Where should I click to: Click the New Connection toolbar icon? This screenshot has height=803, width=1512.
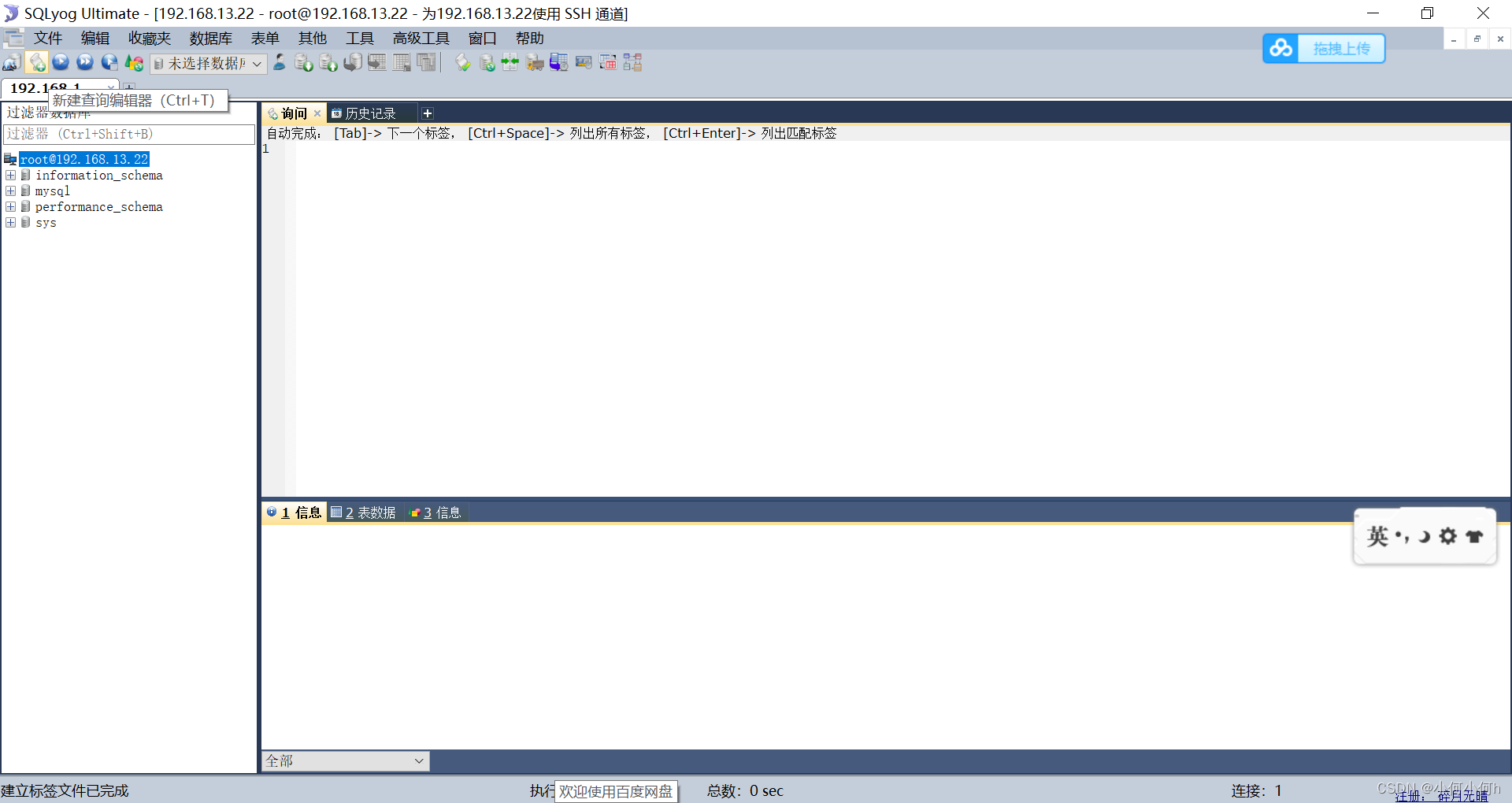pyautogui.click(x=11, y=62)
